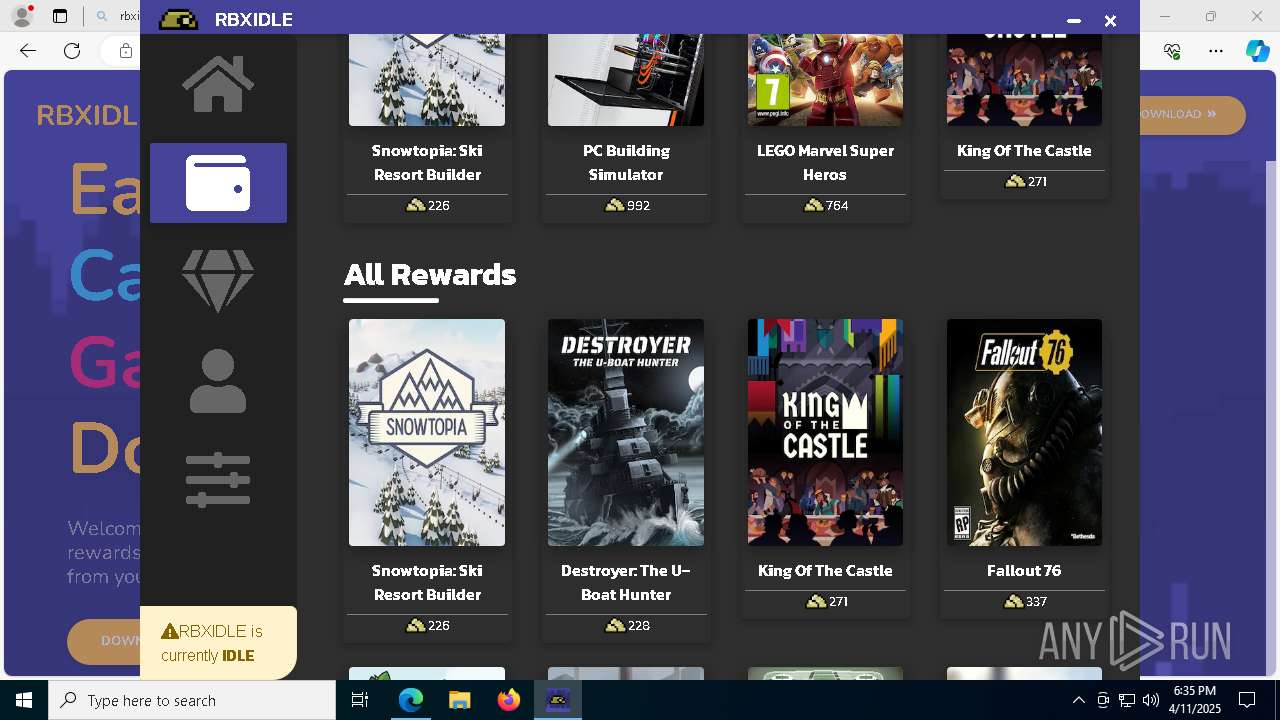Switch to RBXIDLE app on the taskbar
The height and width of the screenshot is (720, 1280).
(557, 700)
